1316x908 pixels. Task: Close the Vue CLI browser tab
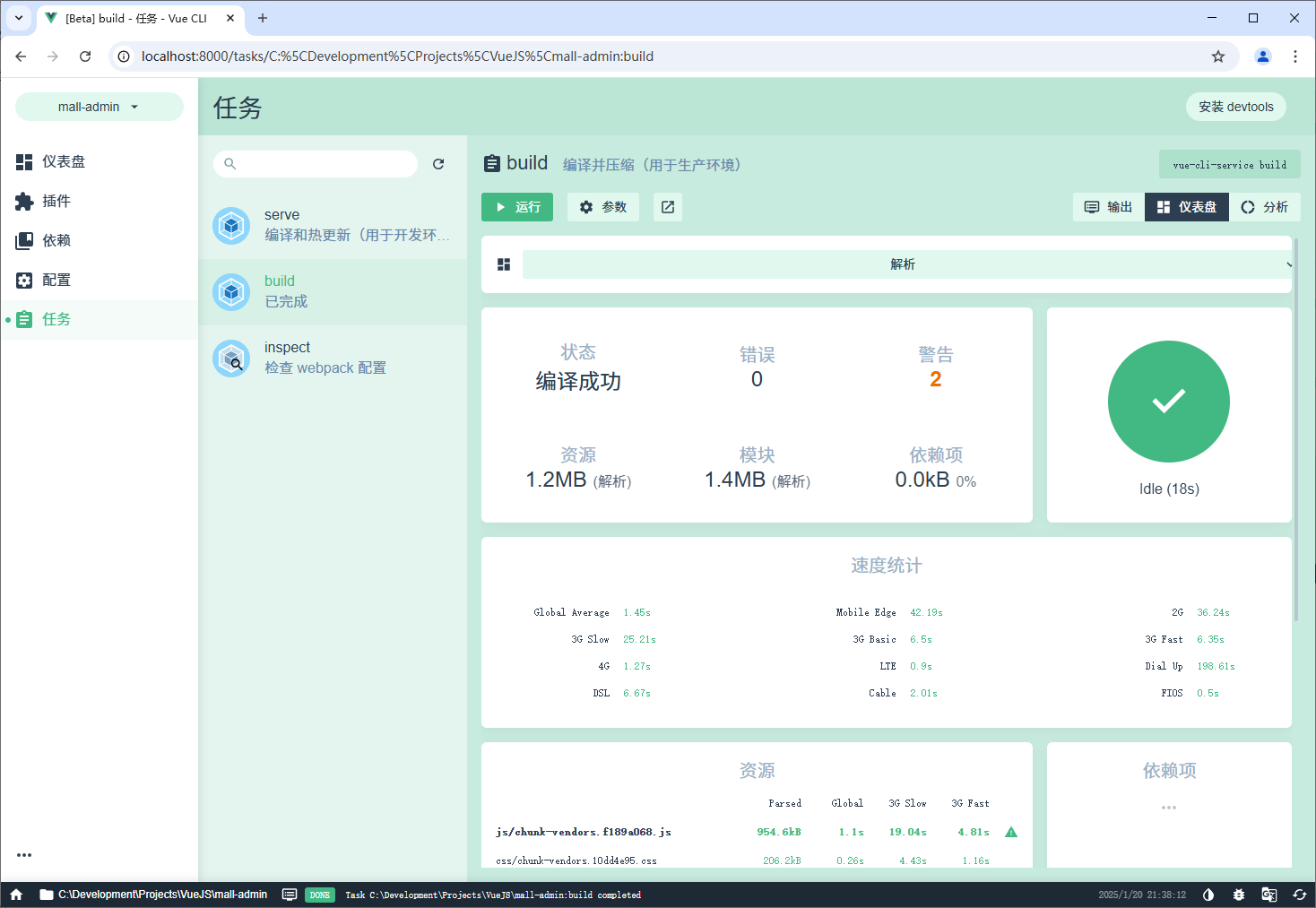point(230,18)
